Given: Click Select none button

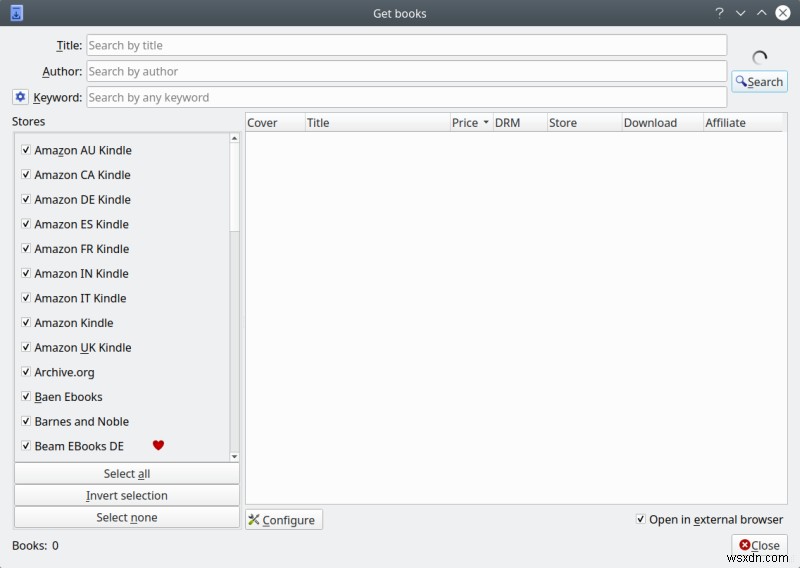Looking at the screenshot, I should click(127, 517).
